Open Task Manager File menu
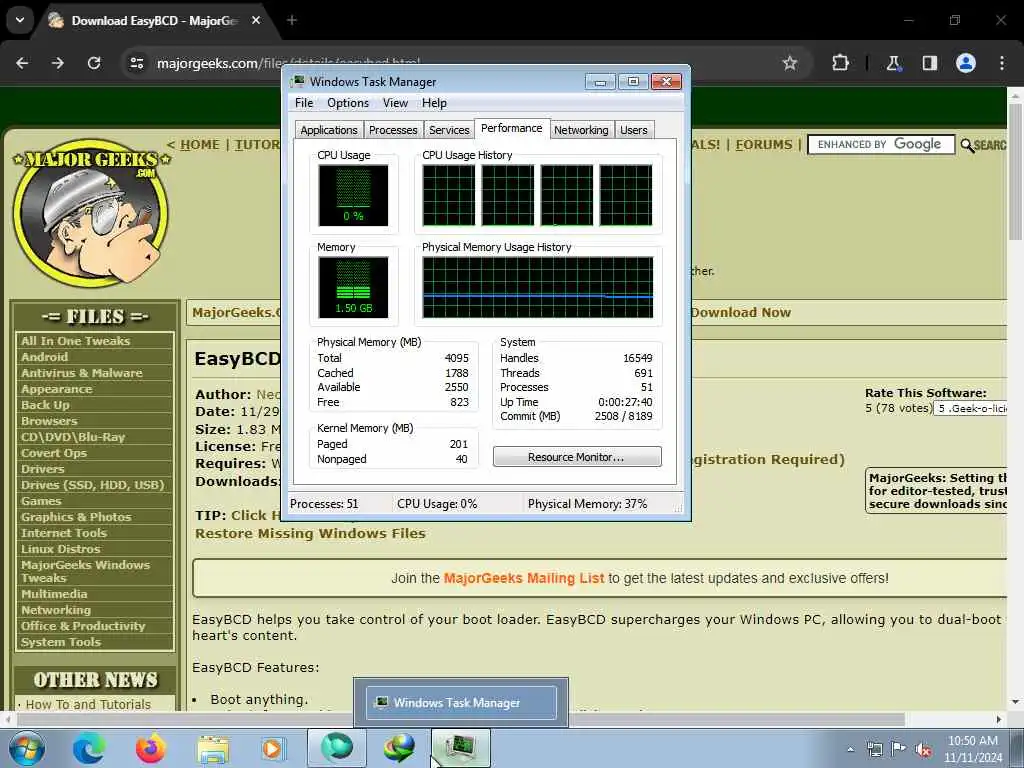This screenshot has width=1024, height=768. click(304, 103)
